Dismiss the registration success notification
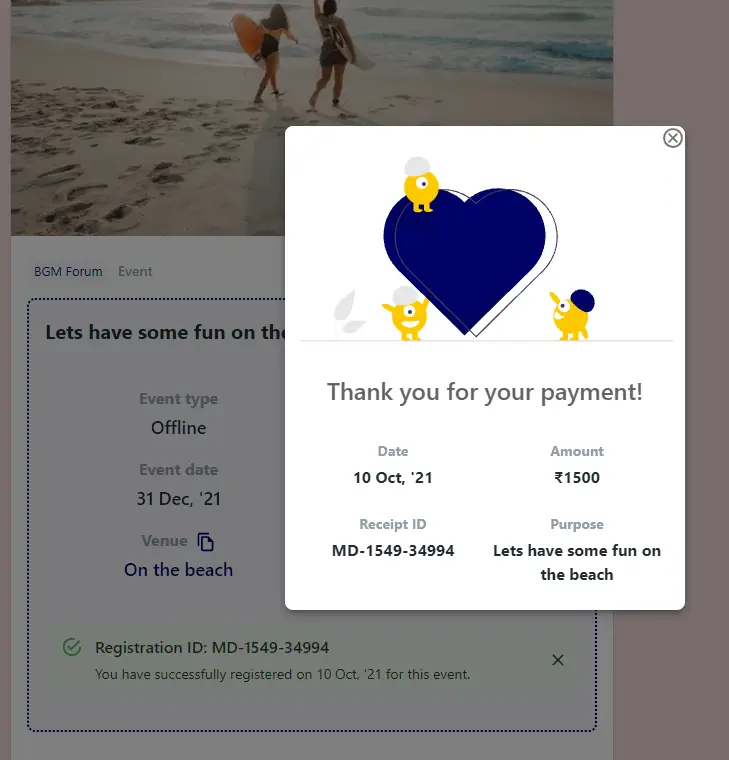This screenshot has height=760, width=729. click(x=558, y=660)
